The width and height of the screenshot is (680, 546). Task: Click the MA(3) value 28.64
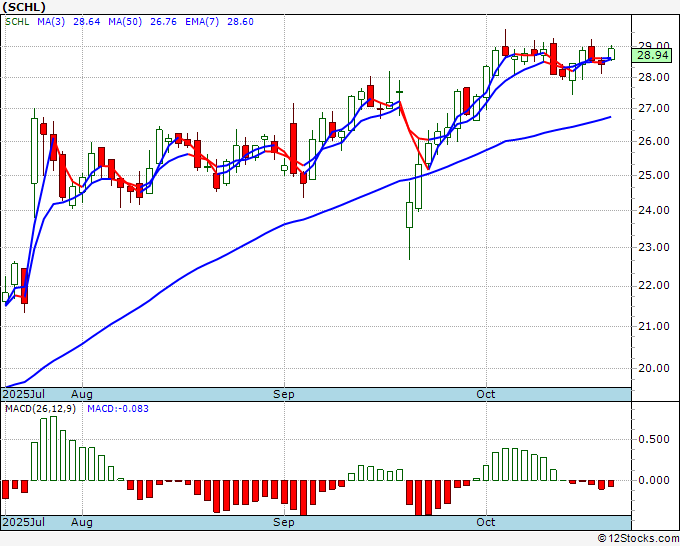87,22
